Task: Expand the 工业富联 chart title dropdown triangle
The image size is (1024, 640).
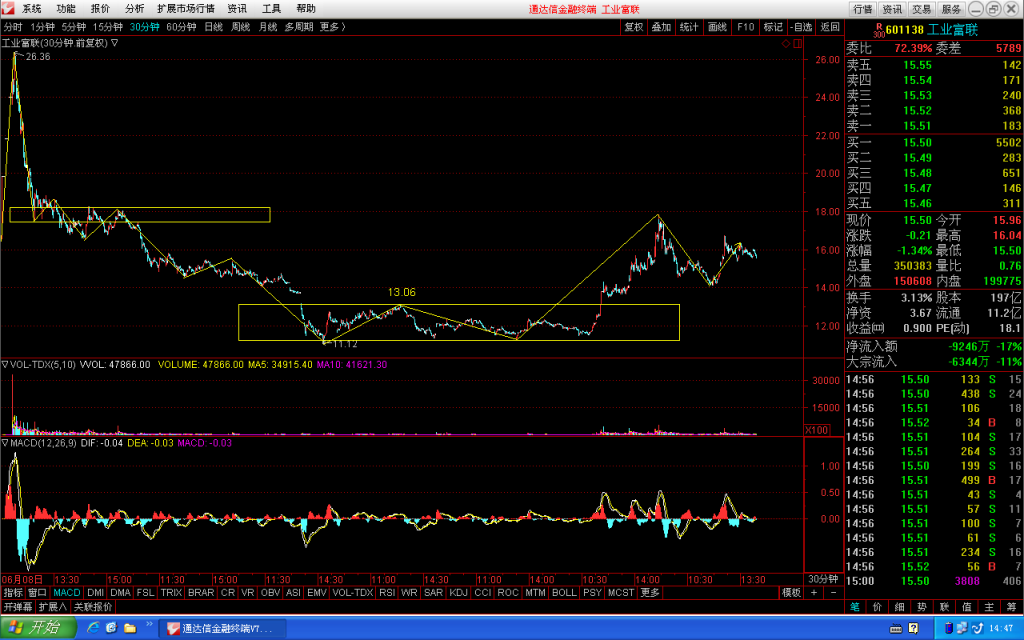Action: pos(114,43)
